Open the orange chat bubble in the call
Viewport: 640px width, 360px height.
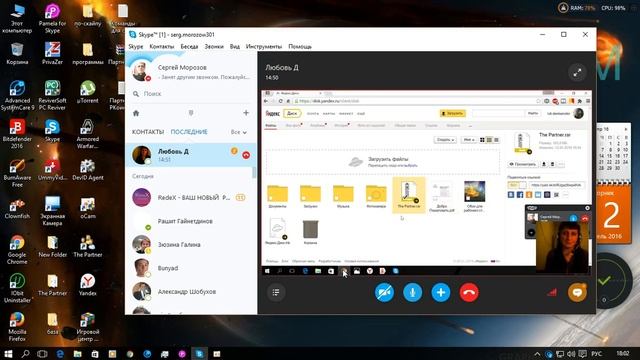[577, 292]
